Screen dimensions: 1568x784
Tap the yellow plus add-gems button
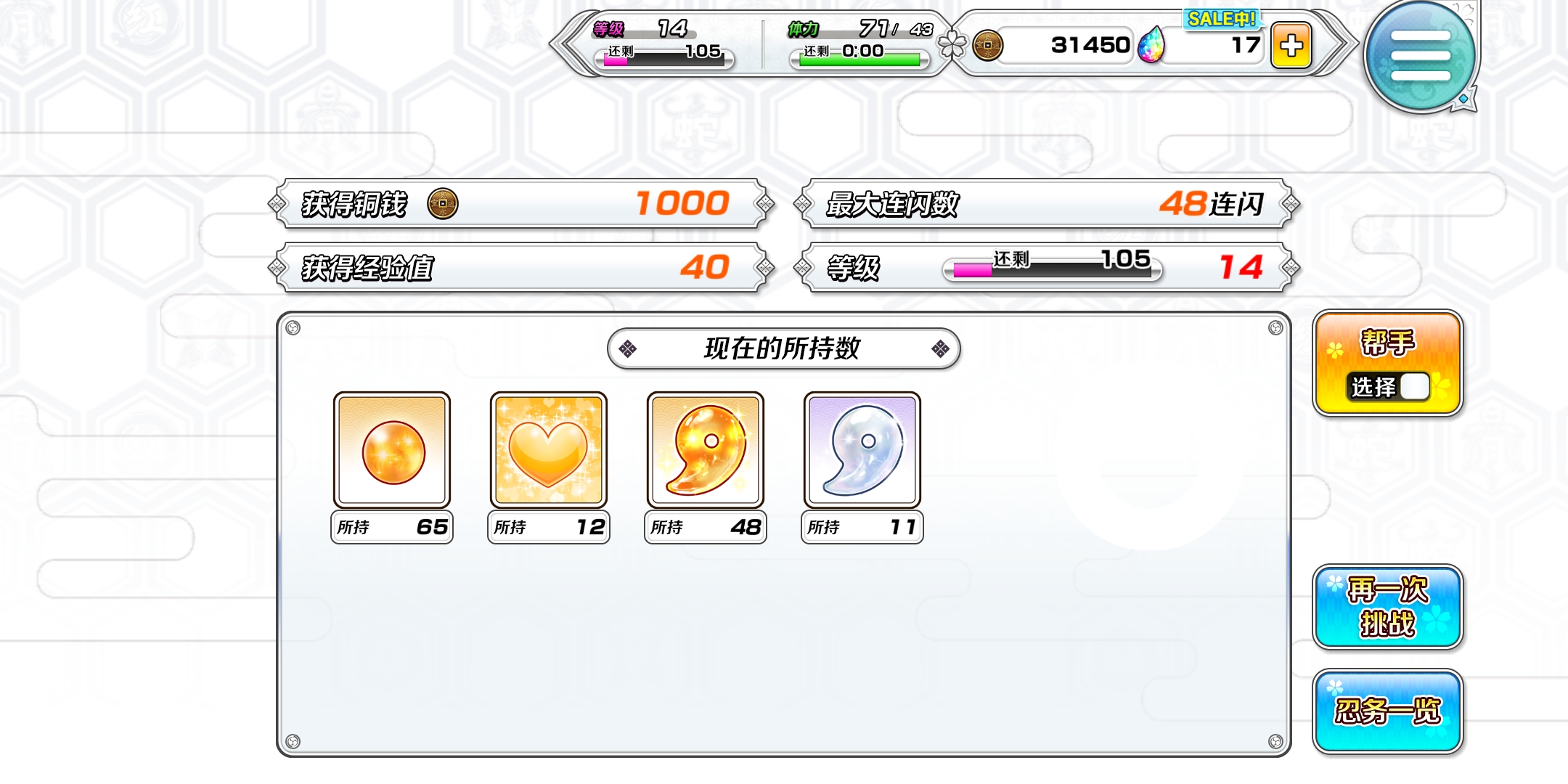point(1291,46)
